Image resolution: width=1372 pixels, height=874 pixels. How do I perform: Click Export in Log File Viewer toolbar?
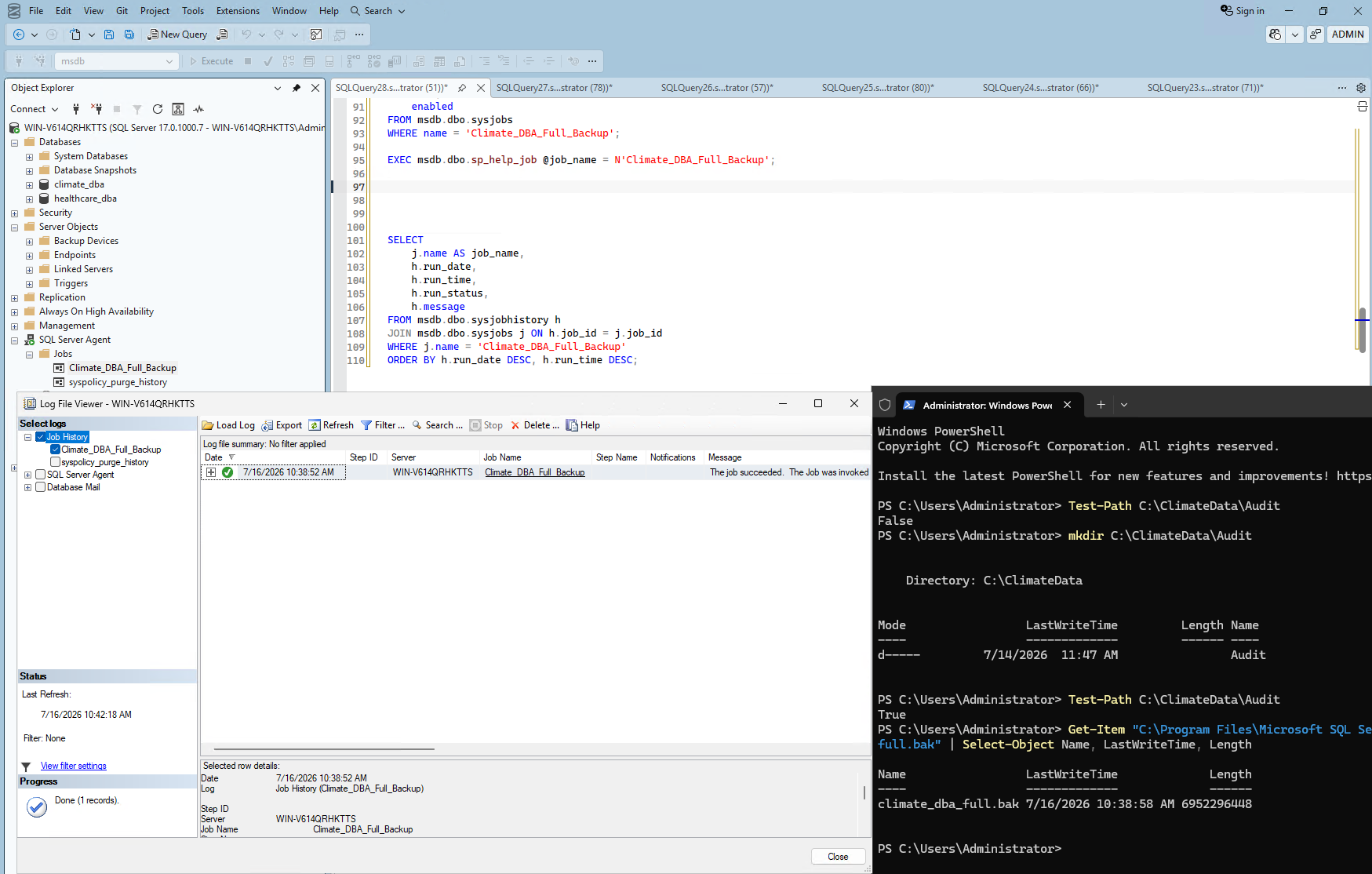[x=282, y=425]
